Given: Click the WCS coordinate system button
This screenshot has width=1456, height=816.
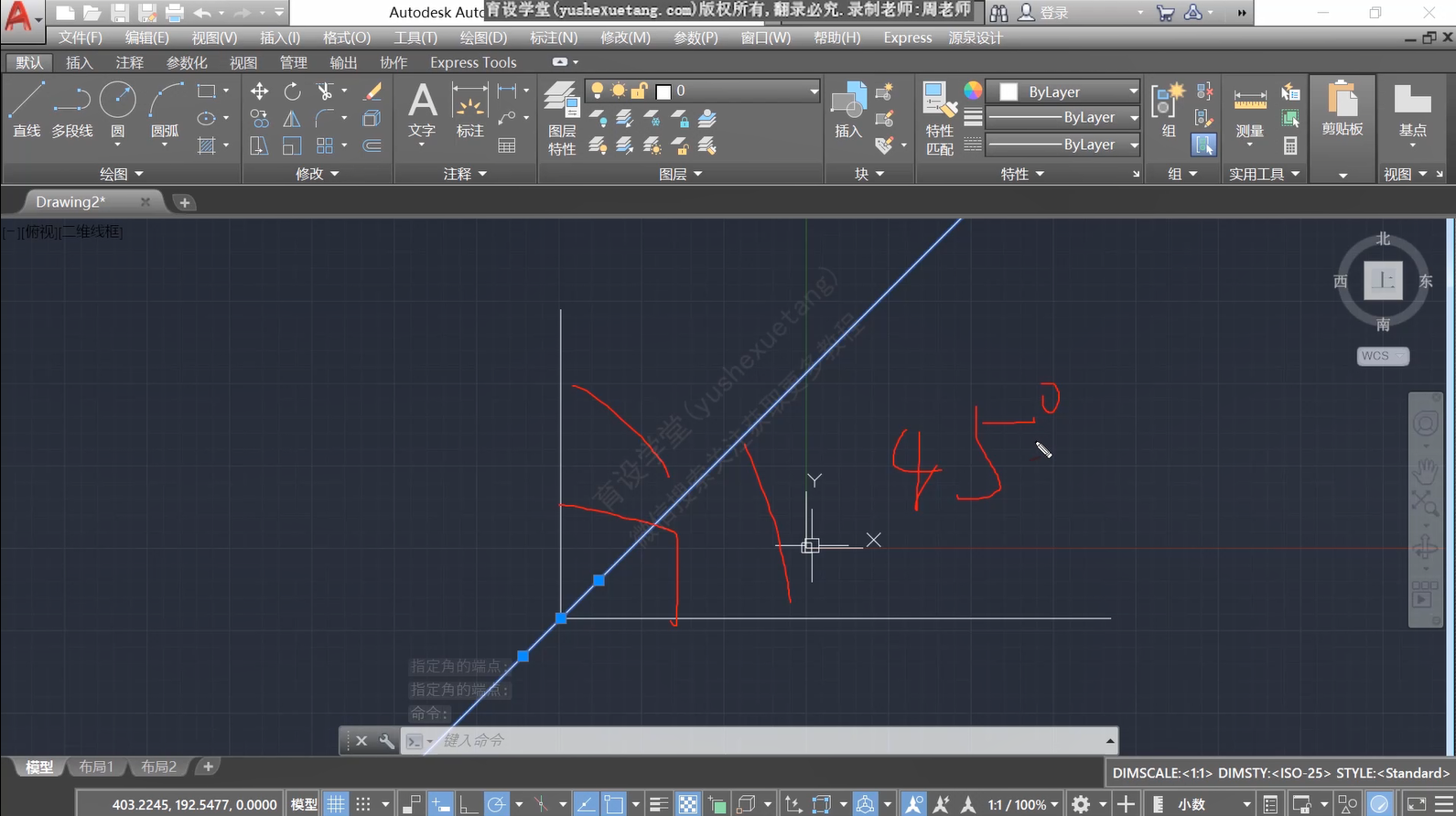Looking at the screenshot, I should coord(1382,356).
